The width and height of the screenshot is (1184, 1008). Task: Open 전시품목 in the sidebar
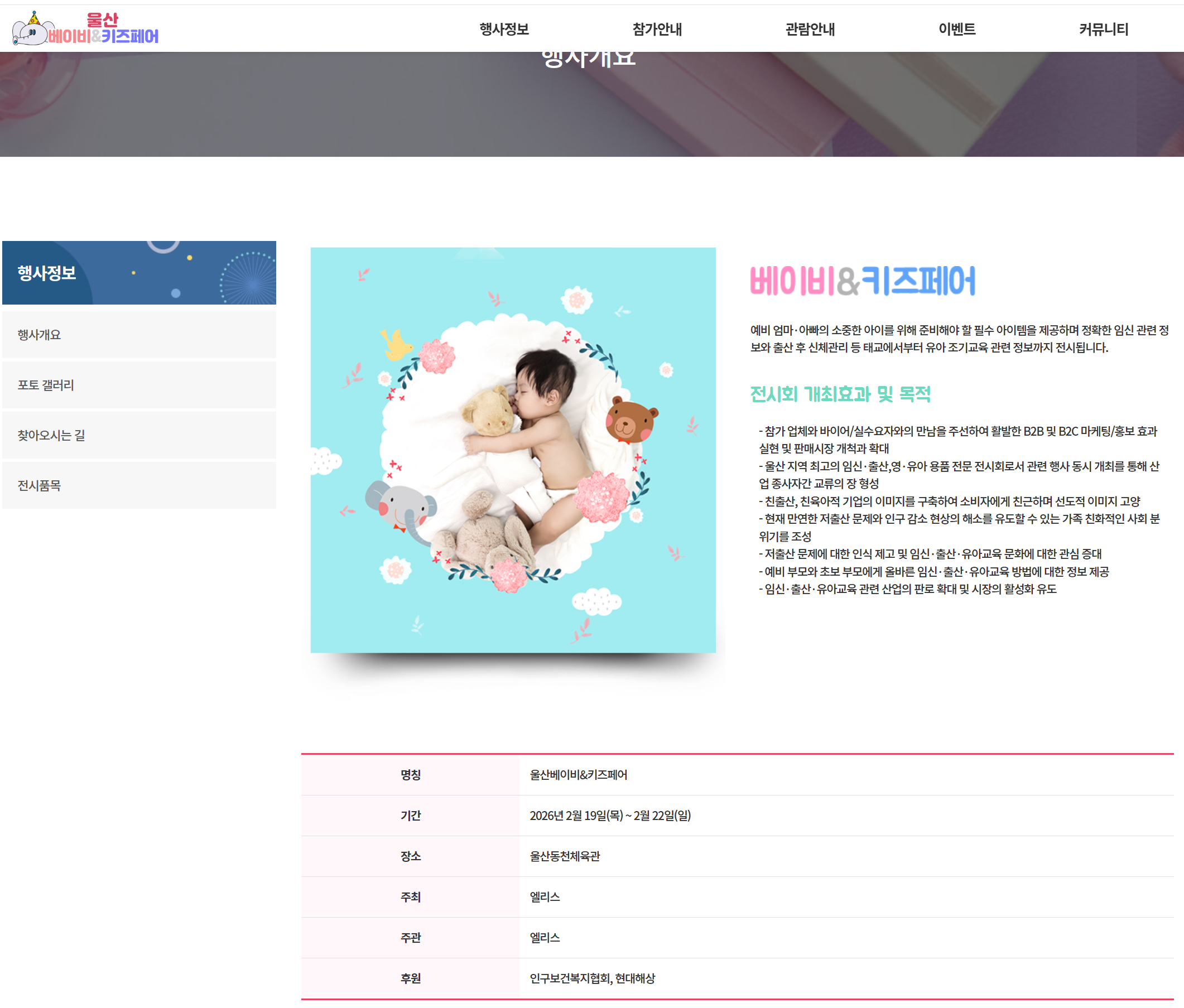click(x=39, y=486)
